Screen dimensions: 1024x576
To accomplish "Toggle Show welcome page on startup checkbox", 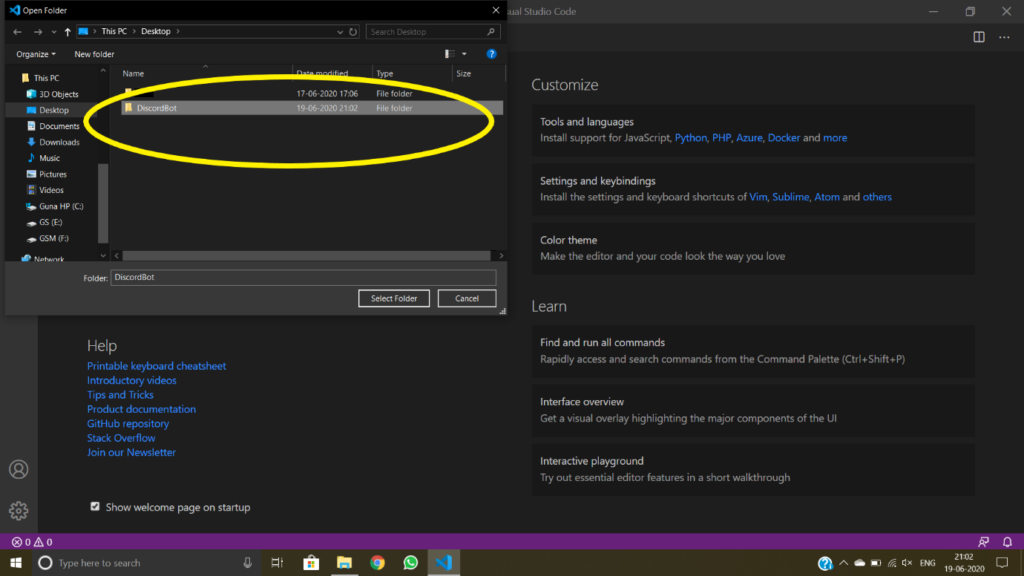I will pos(95,507).
